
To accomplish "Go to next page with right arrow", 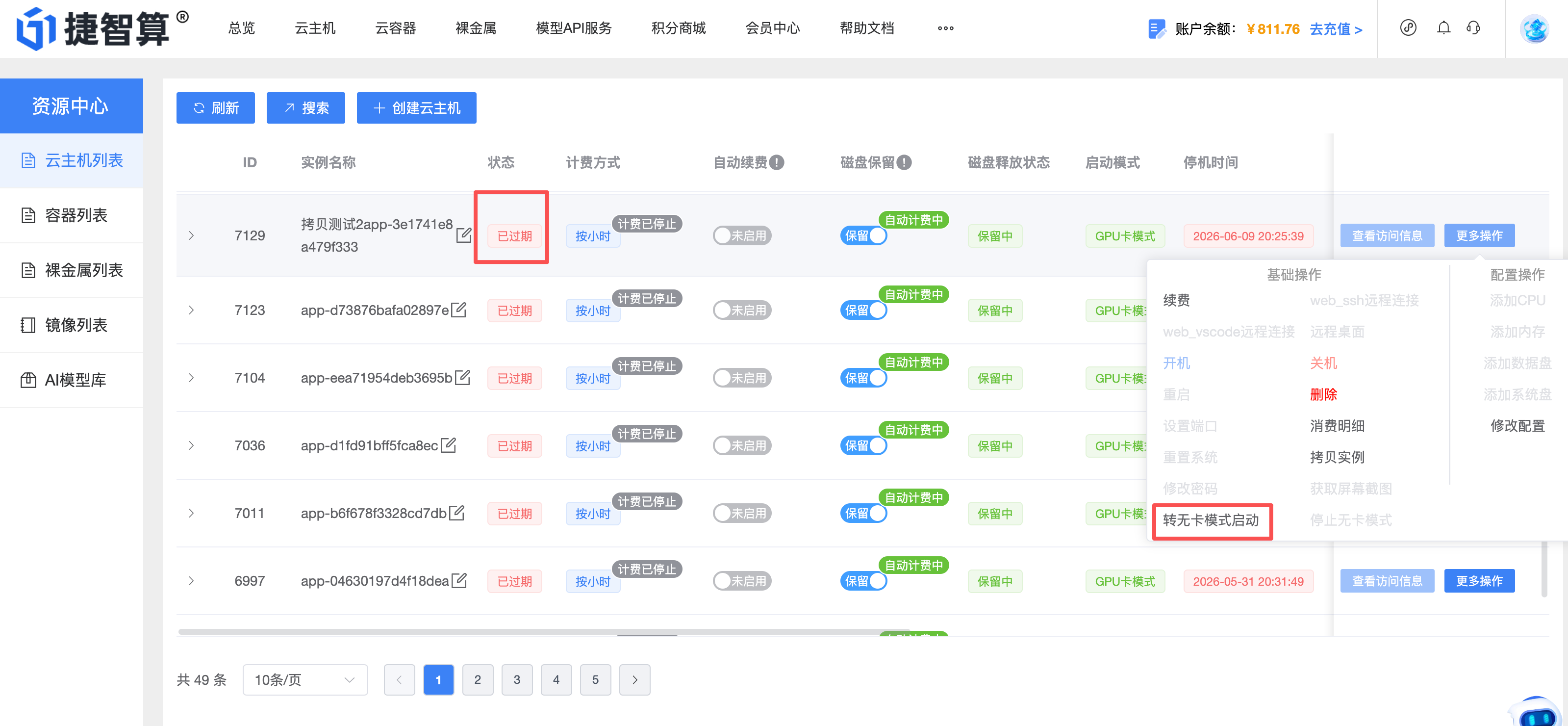I will tap(634, 679).
